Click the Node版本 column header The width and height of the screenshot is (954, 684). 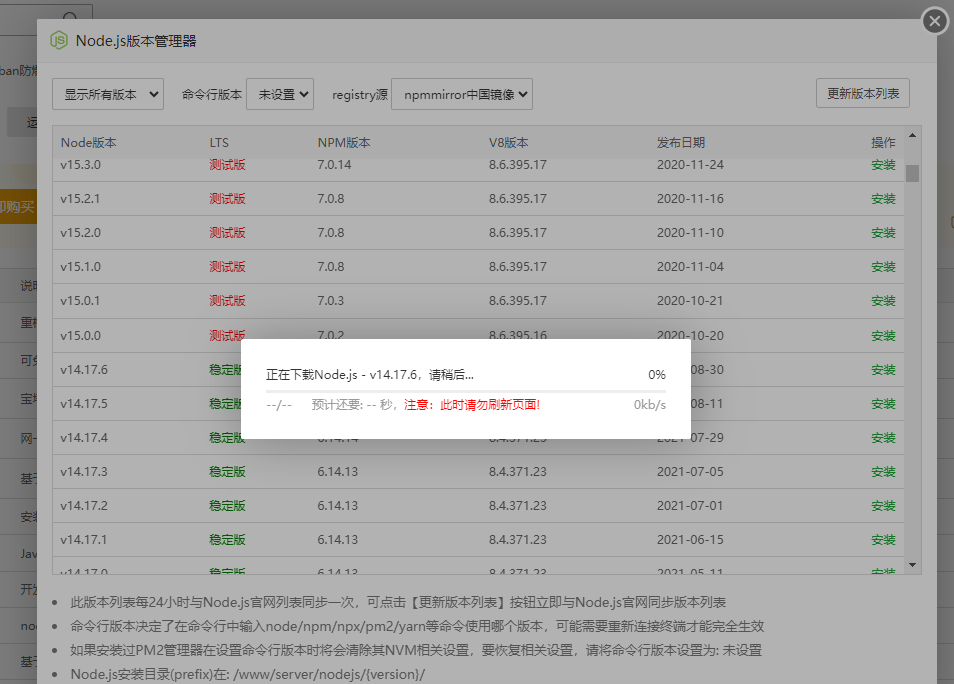pos(88,143)
